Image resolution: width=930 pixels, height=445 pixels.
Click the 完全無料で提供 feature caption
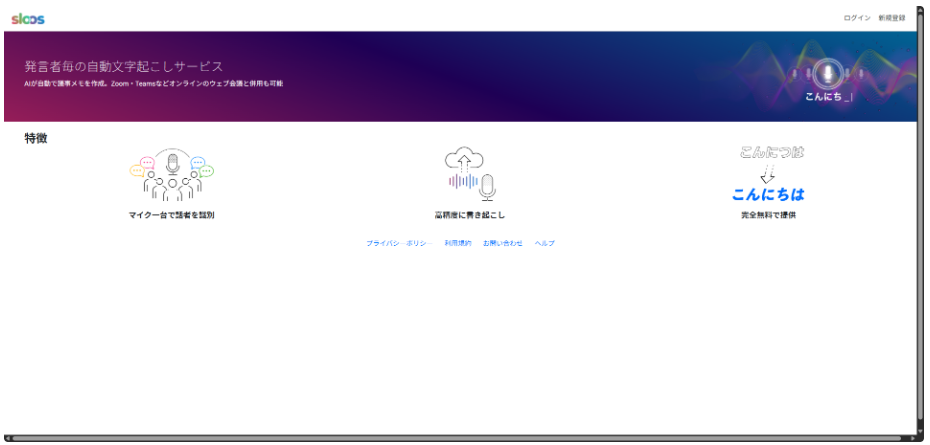[768, 215]
